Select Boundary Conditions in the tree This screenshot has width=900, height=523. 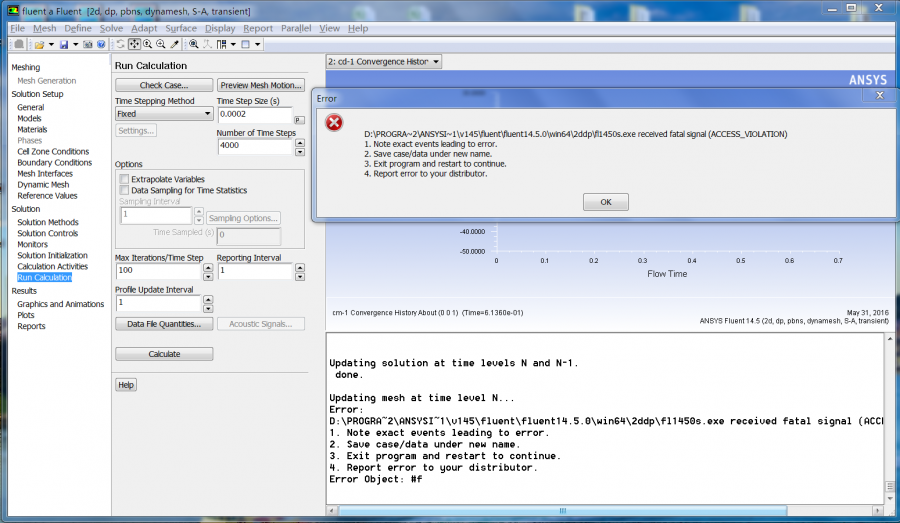(55, 162)
